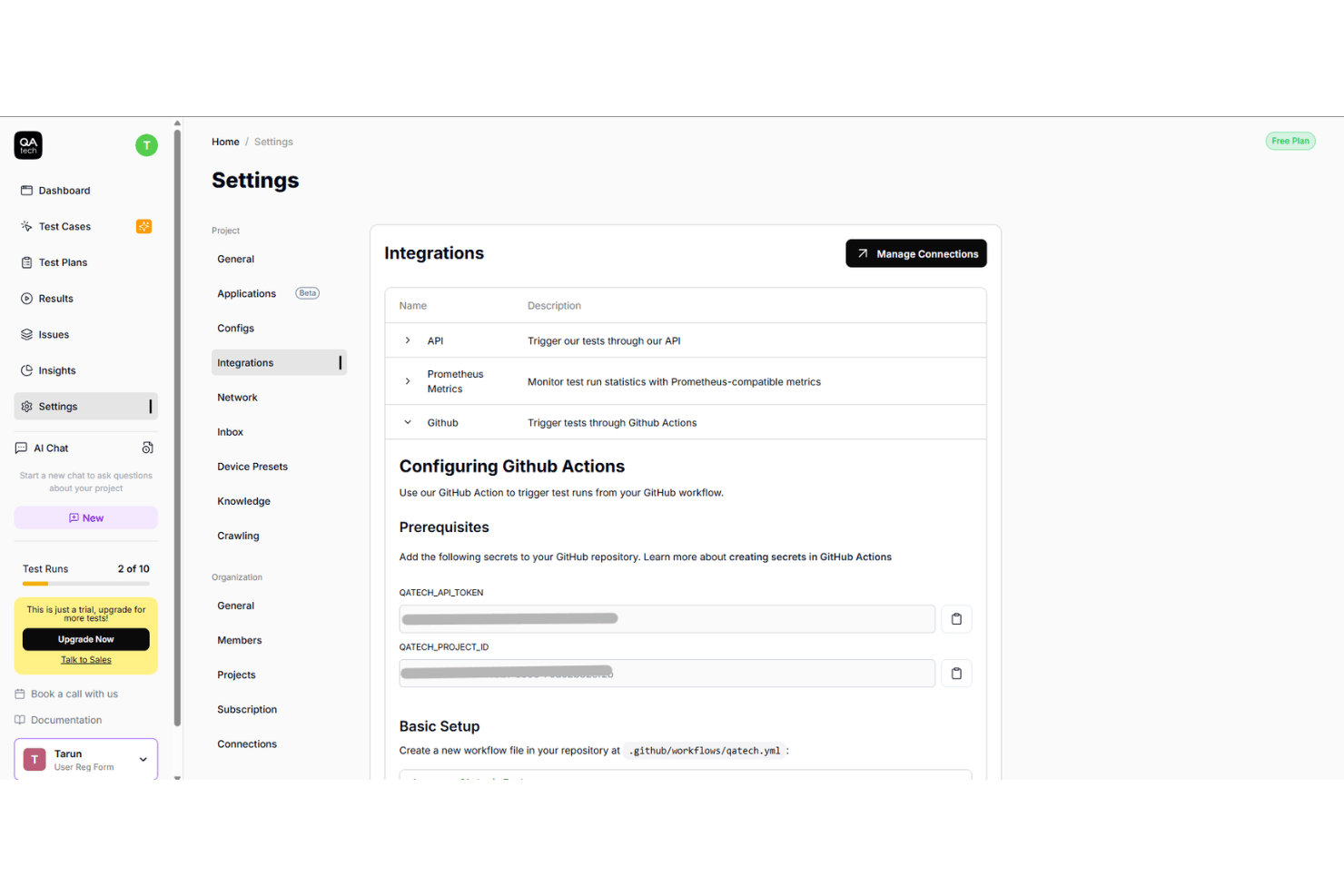Click the Beta badge next to Applications
Viewport: 1344px width, 896px height.
tap(308, 293)
